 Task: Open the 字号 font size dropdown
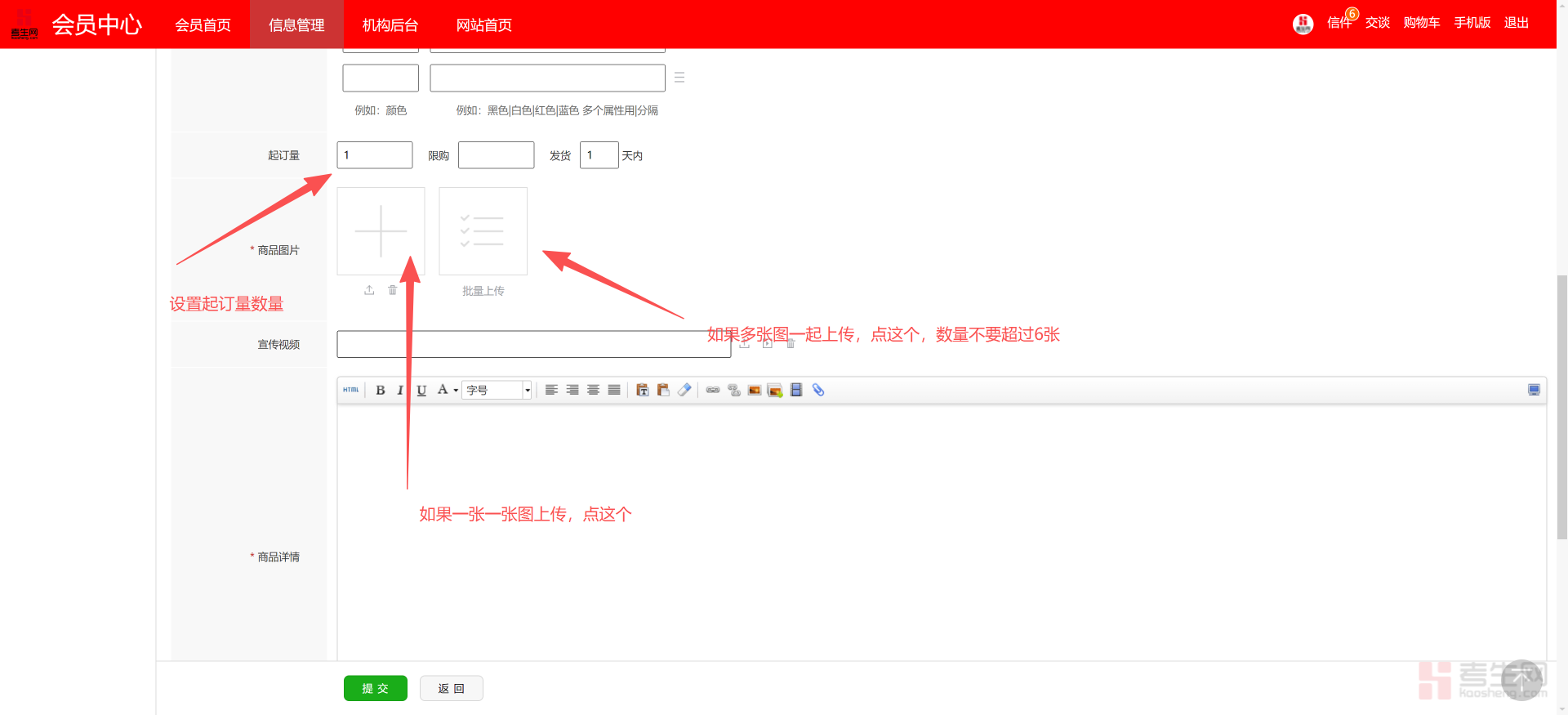(497, 391)
